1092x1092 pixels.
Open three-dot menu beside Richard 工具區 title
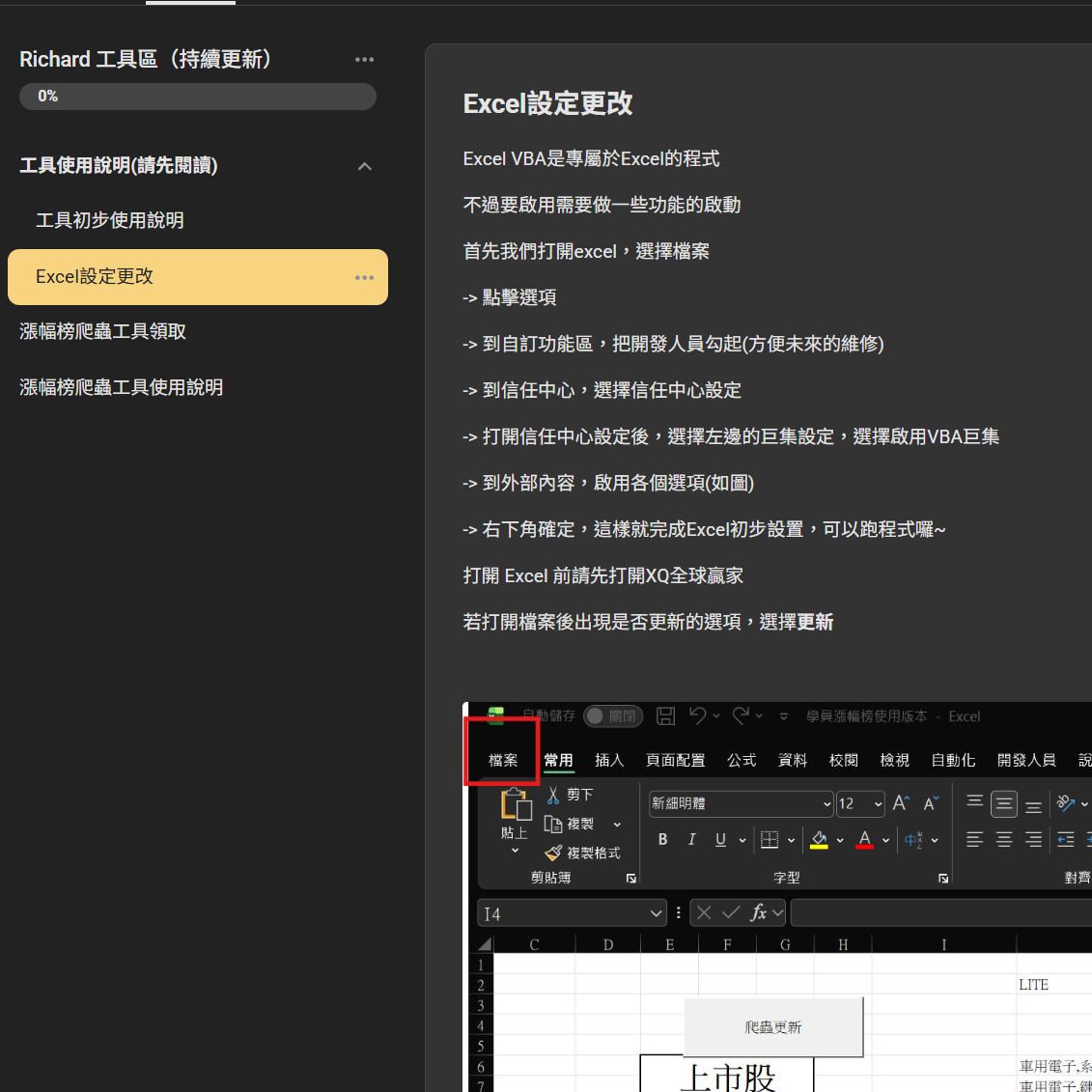point(364,60)
